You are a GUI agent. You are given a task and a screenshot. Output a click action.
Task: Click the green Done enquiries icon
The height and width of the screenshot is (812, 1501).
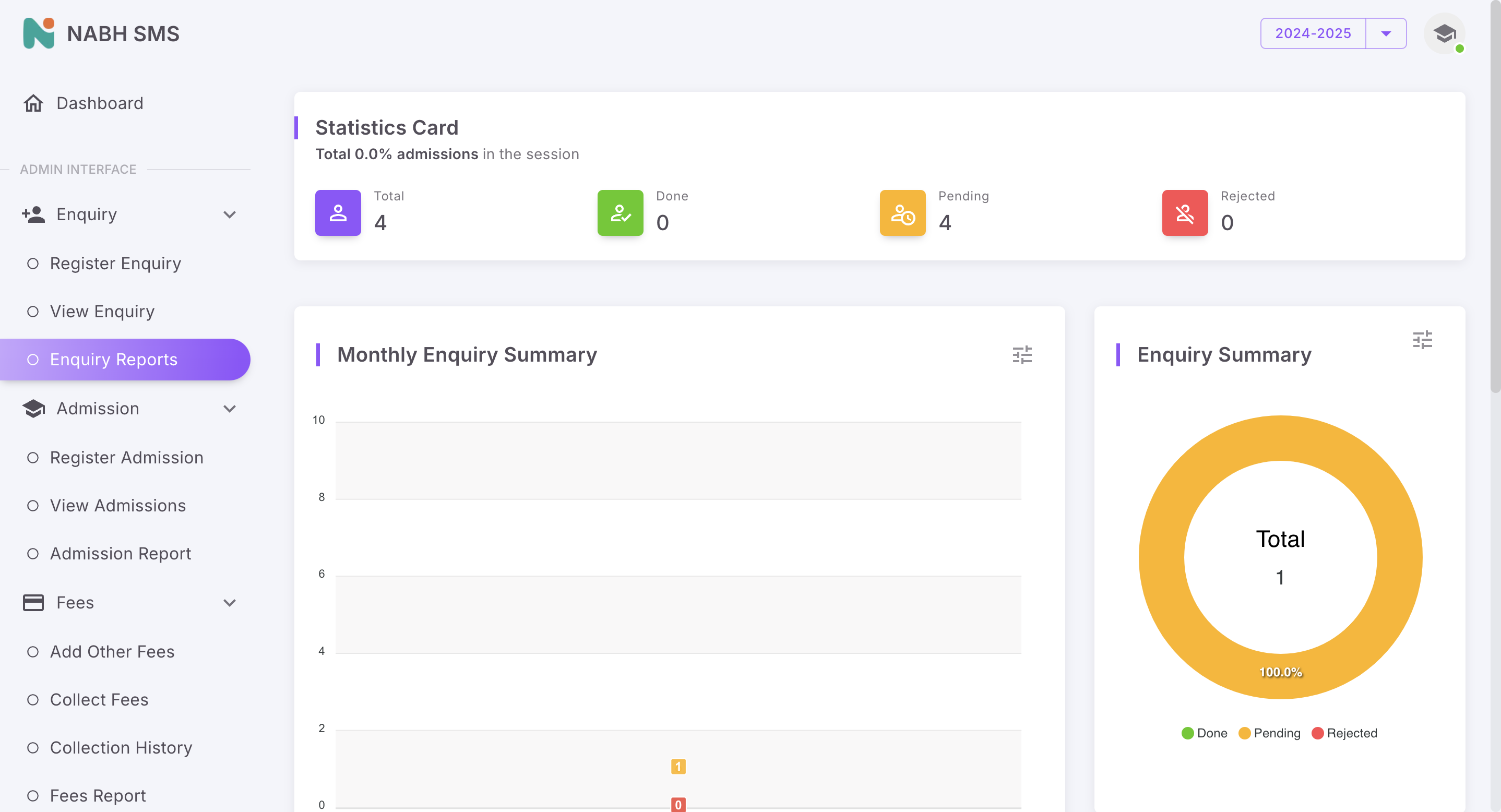(620, 212)
